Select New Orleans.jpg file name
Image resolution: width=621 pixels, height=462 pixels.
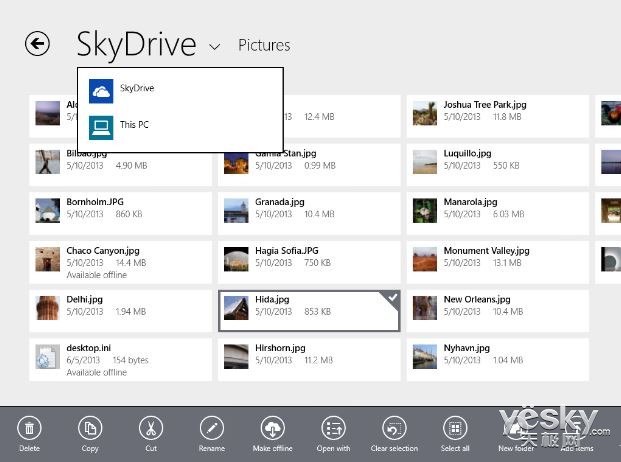click(477, 299)
